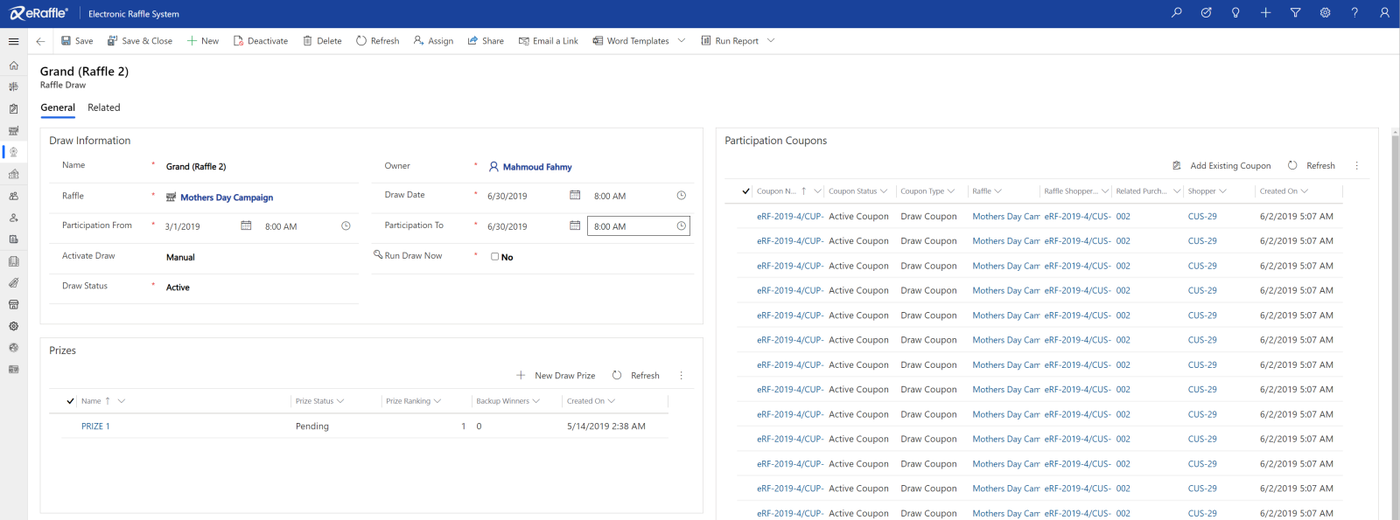
Task: Expand the Word Templates dropdown arrow
Action: pos(682,41)
